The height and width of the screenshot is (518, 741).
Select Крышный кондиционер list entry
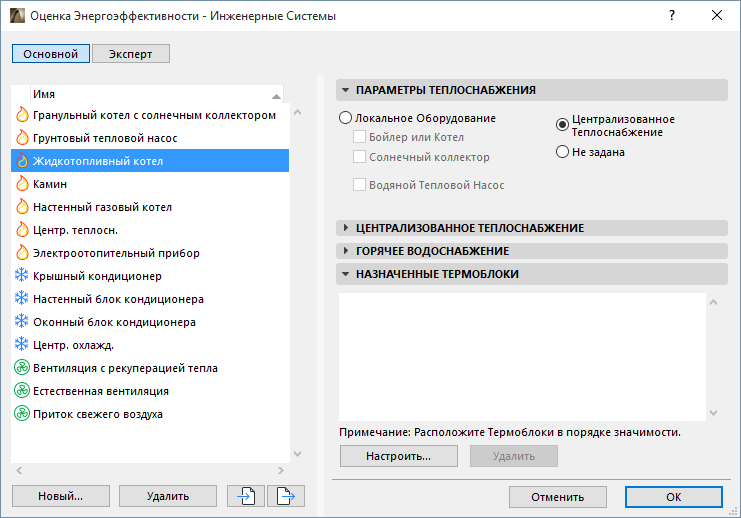[150, 276]
